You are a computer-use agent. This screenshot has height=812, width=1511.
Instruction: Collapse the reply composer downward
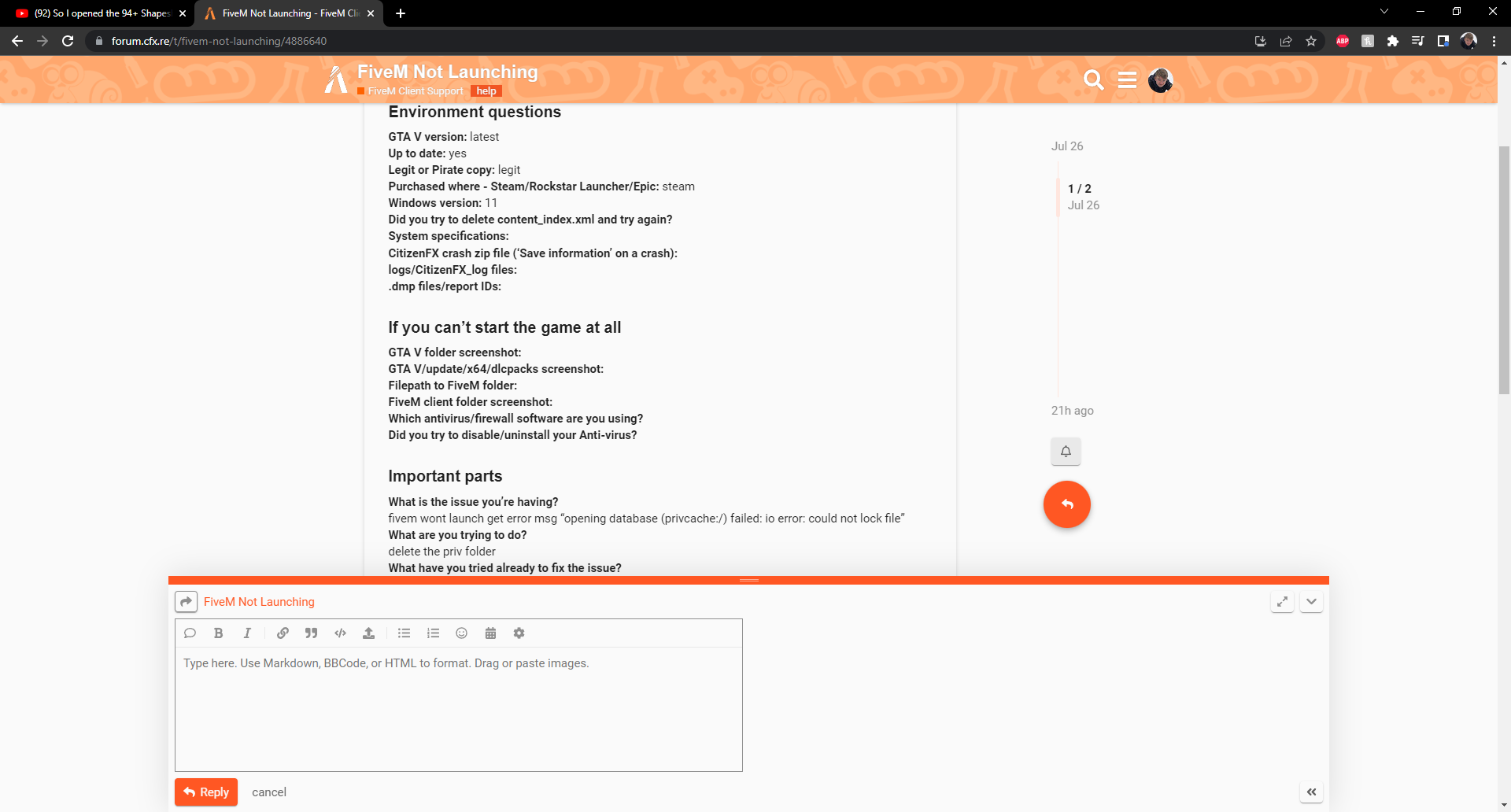click(x=1311, y=601)
